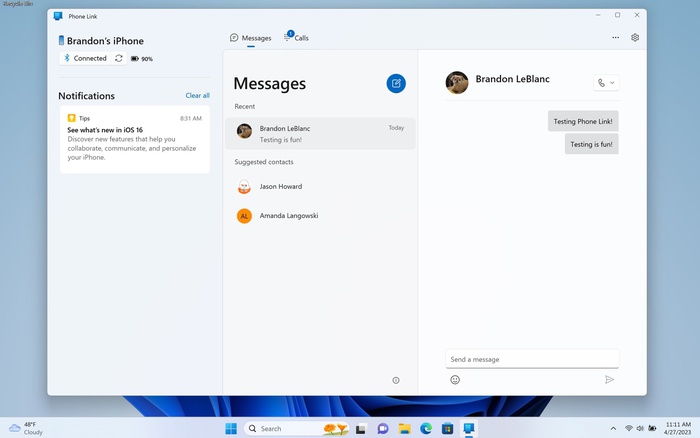The height and width of the screenshot is (438, 700).
Task: Open the Chat app in the taskbar
Action: click(383, 429)
